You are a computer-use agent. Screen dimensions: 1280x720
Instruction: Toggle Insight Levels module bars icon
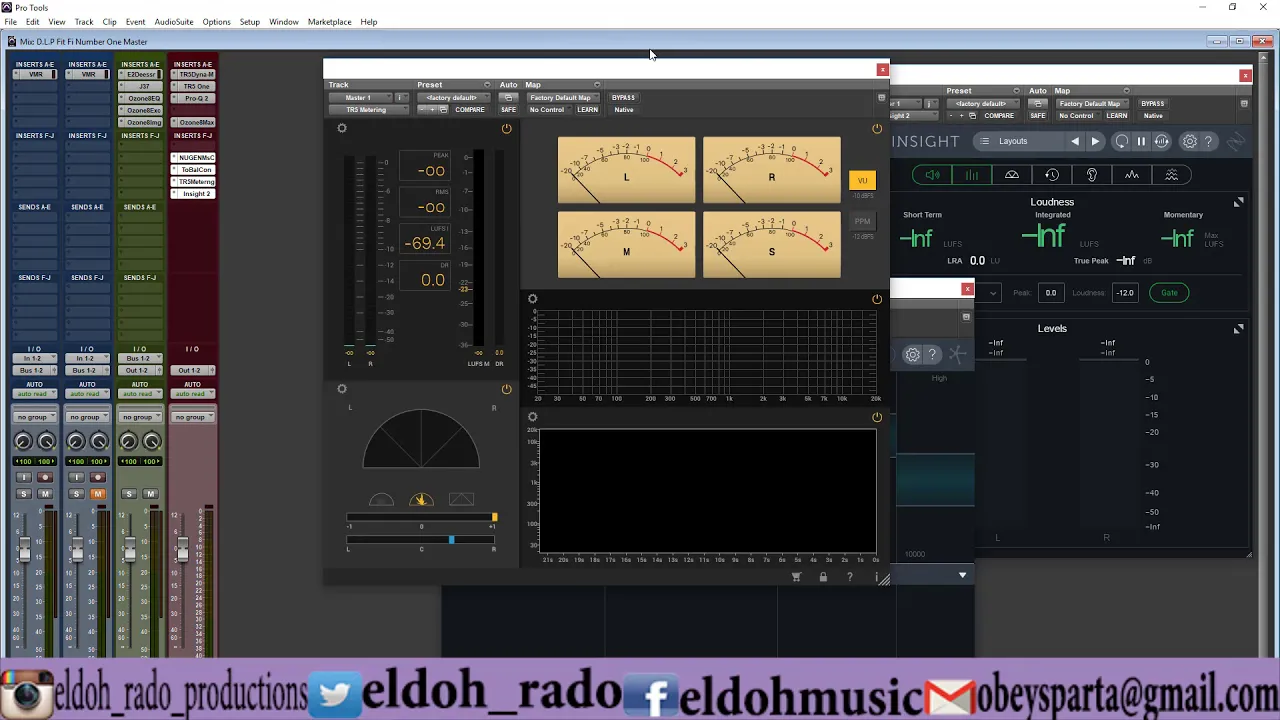[972, 175]
